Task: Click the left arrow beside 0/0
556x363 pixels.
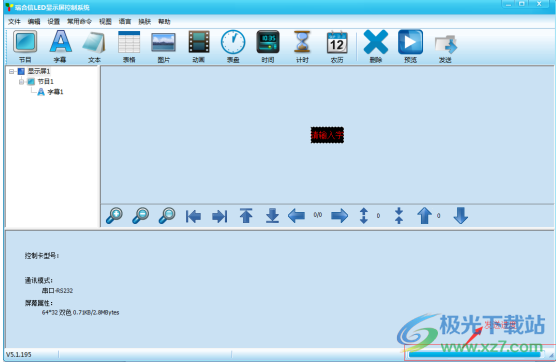Action: 296,216
